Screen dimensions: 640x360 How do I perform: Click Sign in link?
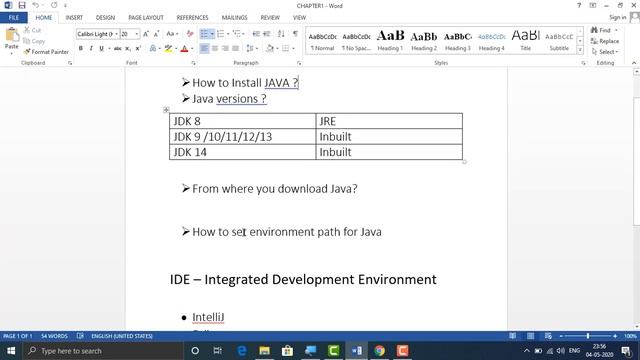[x=617, y=18]
